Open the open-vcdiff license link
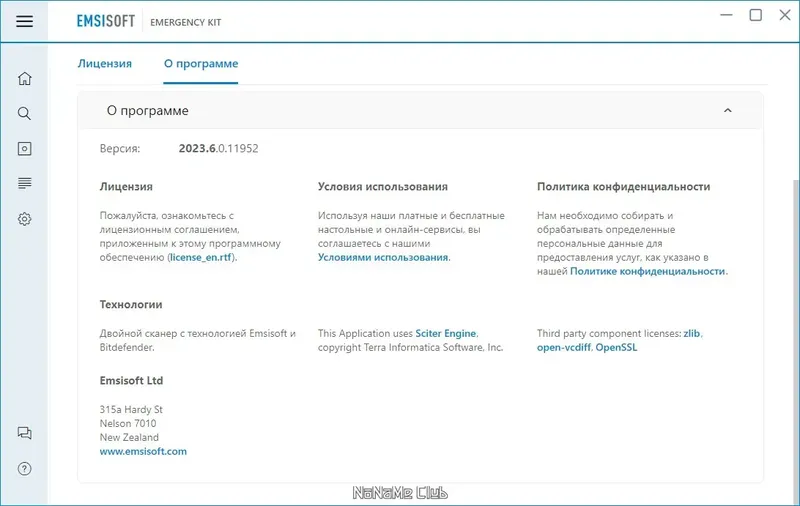 [x=564, y=348]
